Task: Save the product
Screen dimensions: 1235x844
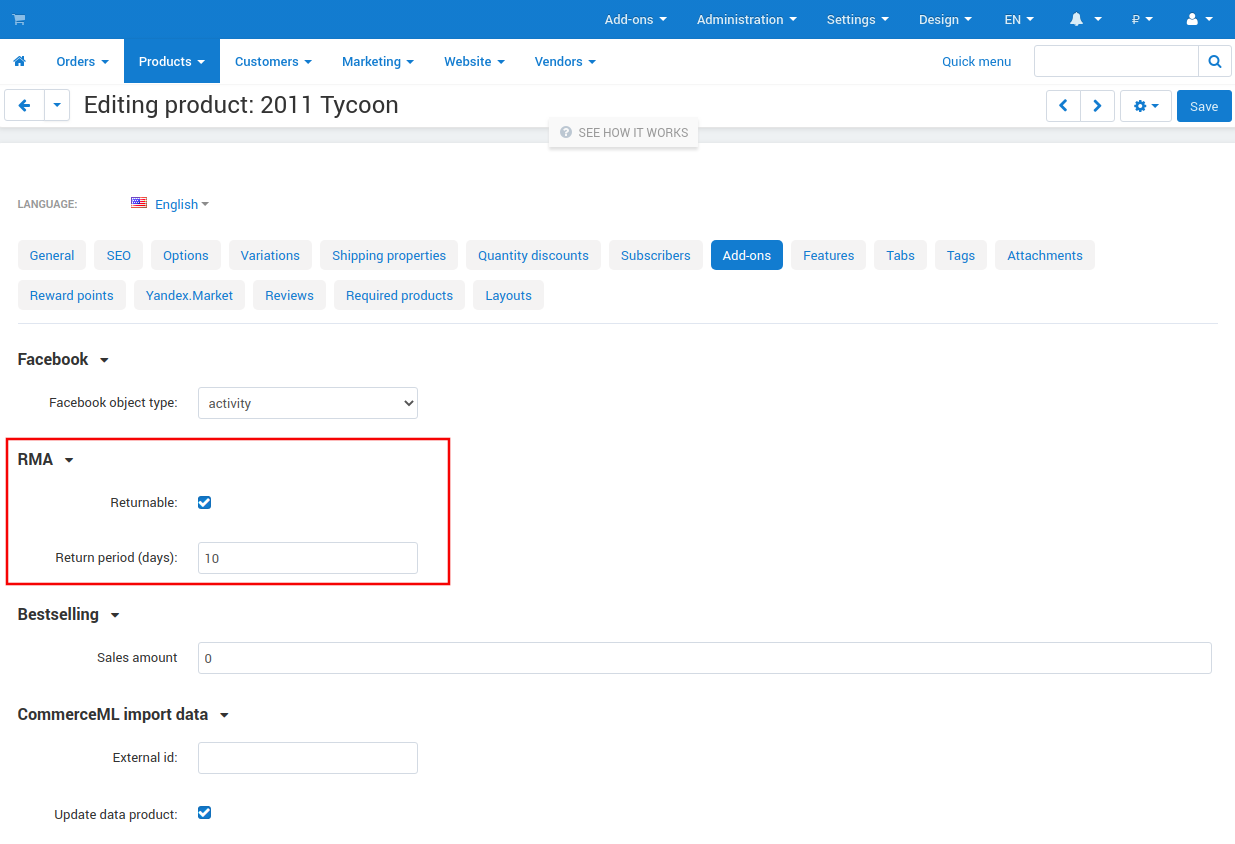Action: tap(1204, 106)
